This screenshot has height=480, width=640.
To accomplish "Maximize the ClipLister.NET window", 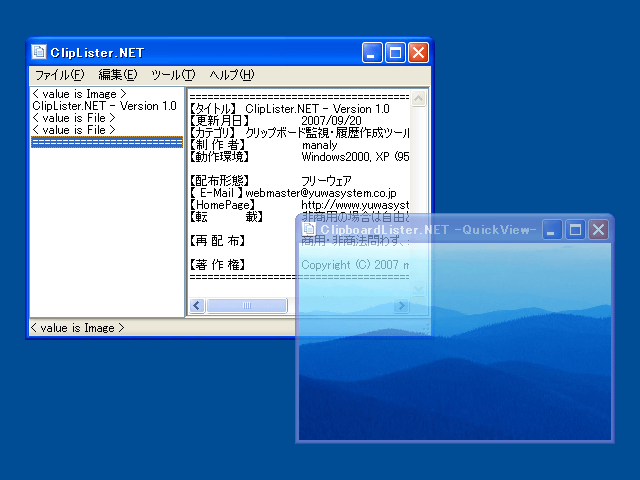I will tap(395, 53).
